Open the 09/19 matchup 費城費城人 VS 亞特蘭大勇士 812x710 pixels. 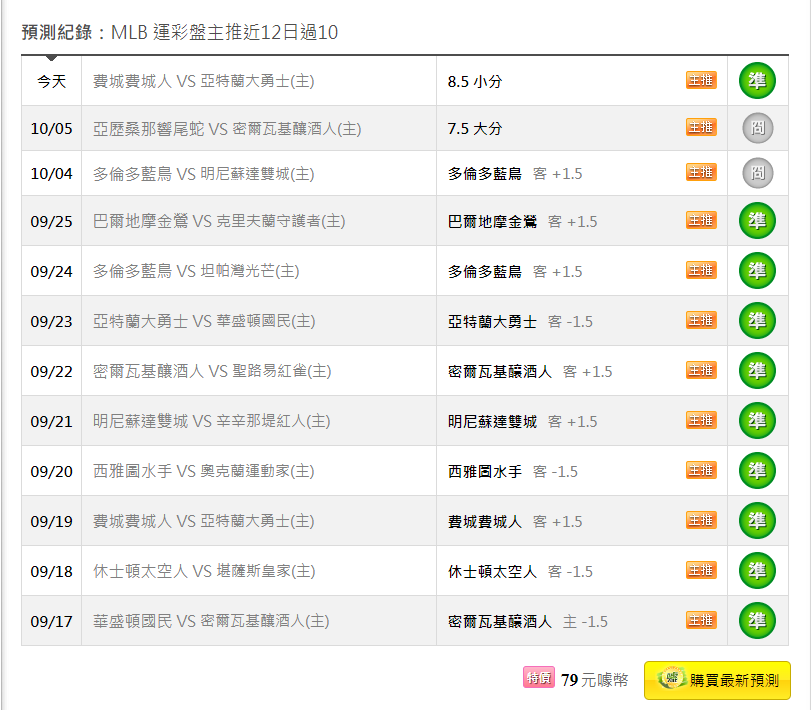(x=204, y=521)
